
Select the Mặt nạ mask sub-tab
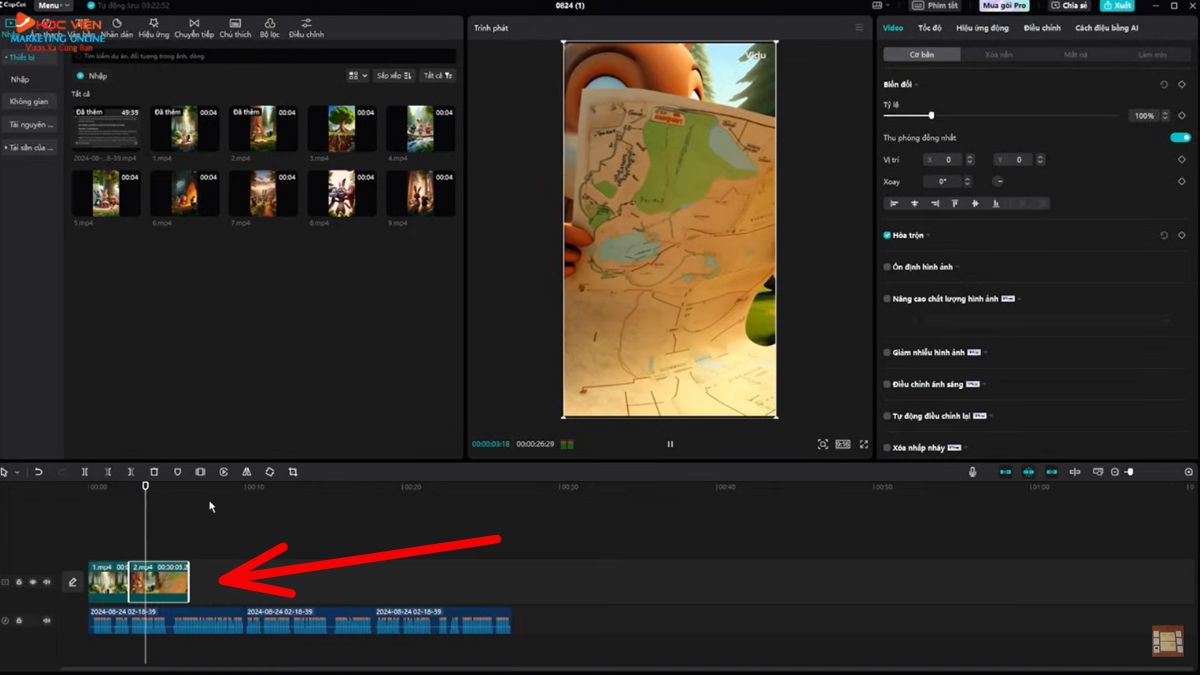(1076, 54)
